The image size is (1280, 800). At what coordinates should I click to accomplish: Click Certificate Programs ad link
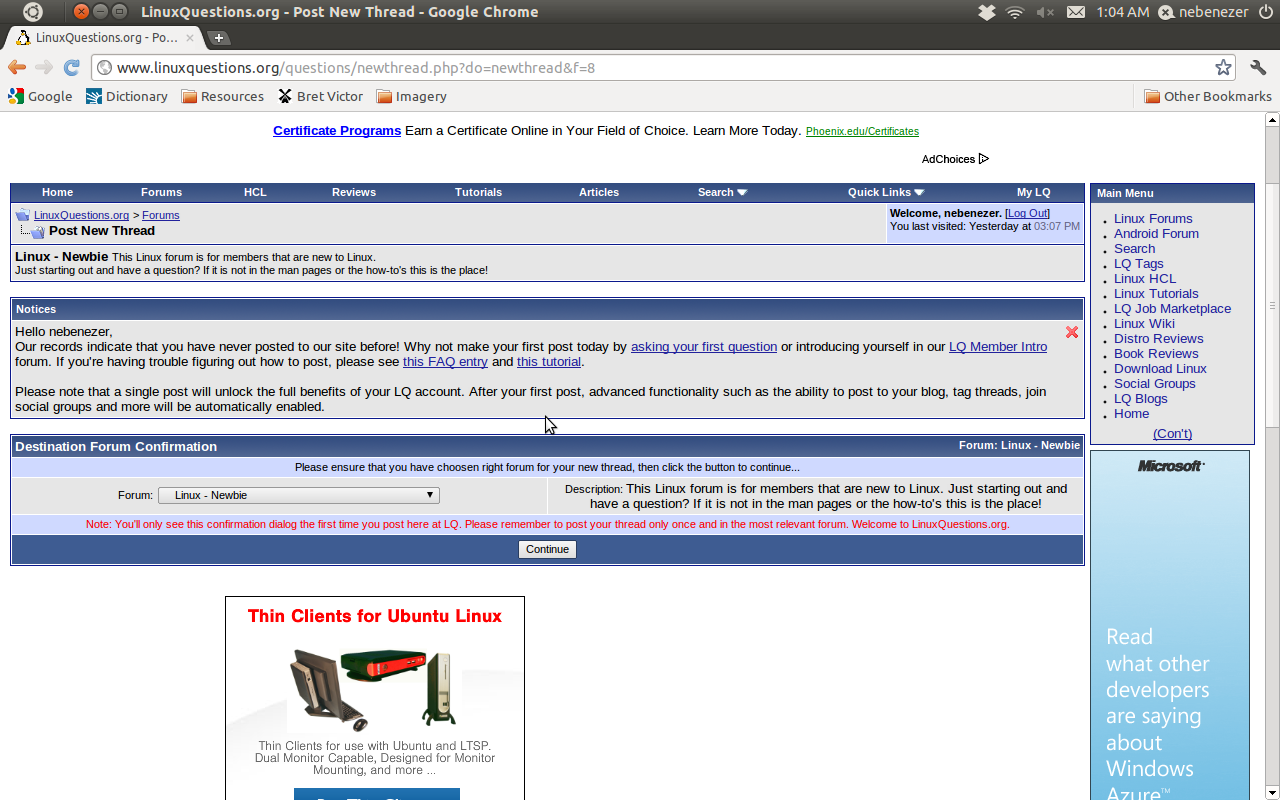click(337, 130)
